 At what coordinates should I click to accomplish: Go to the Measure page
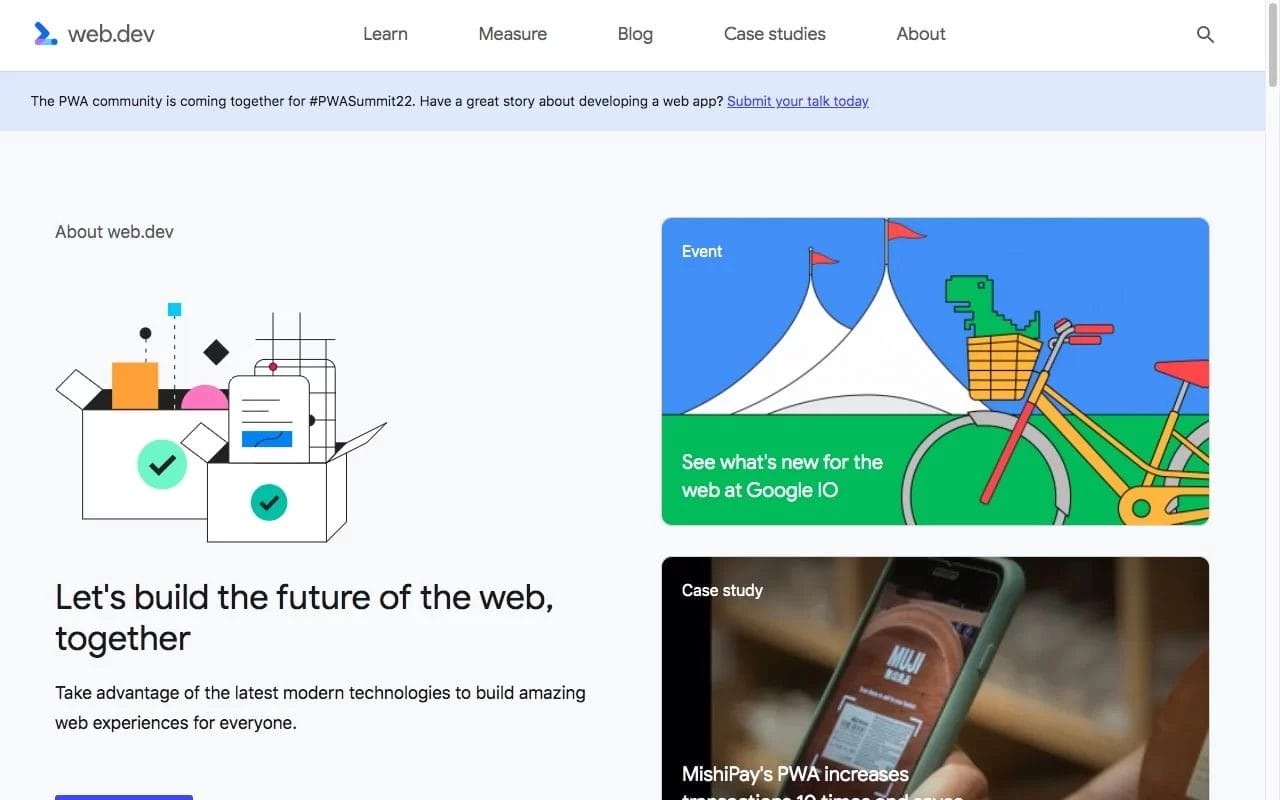click(512, 34)
